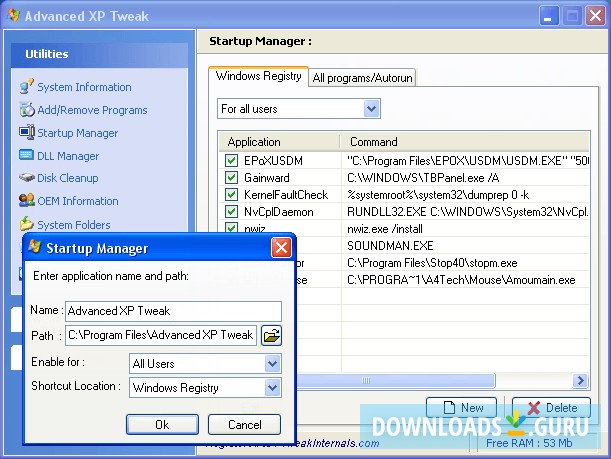Screen dimensions: 611x459
Task: Open the Enable for All Users dropdown
Action: tap(273, 364)
